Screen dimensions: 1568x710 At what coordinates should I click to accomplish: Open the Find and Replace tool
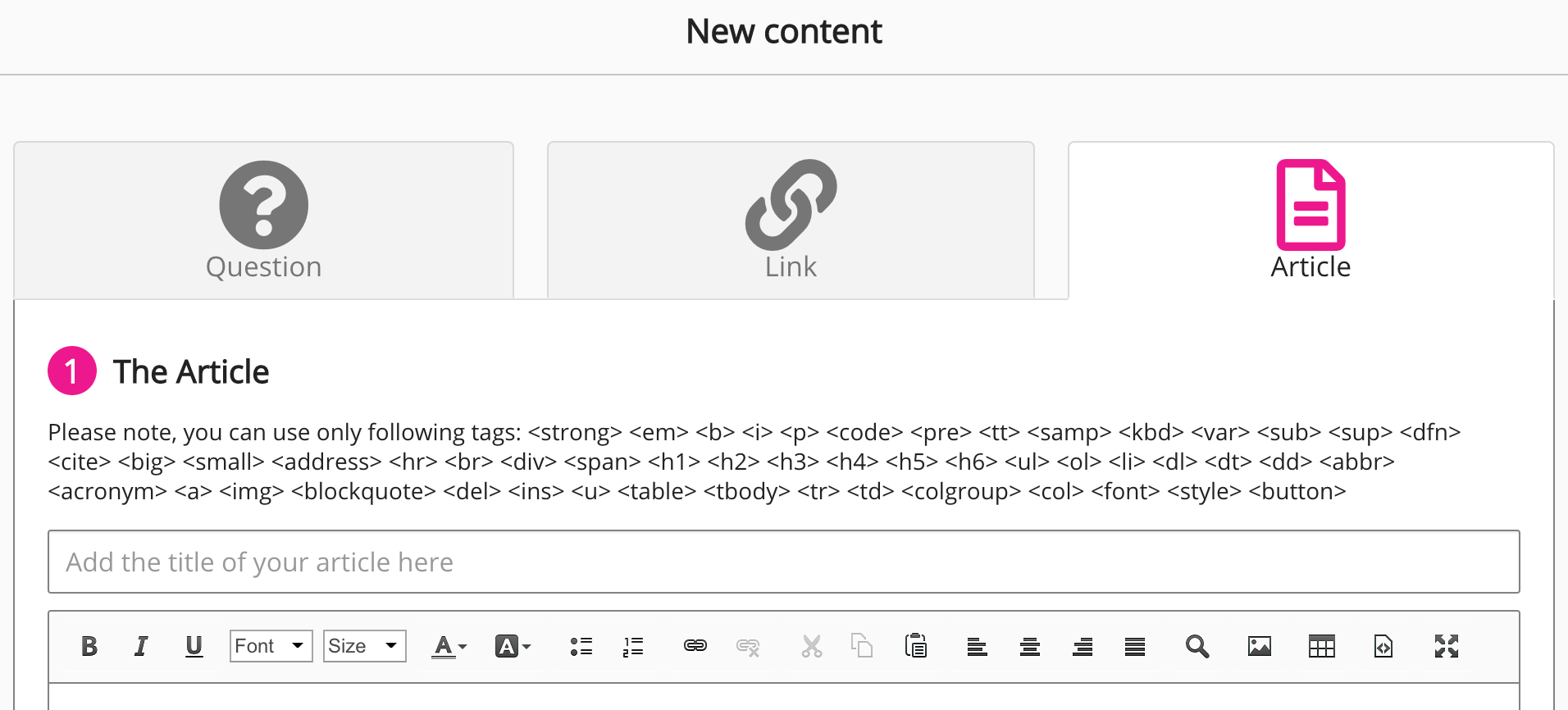[1197, 646]
